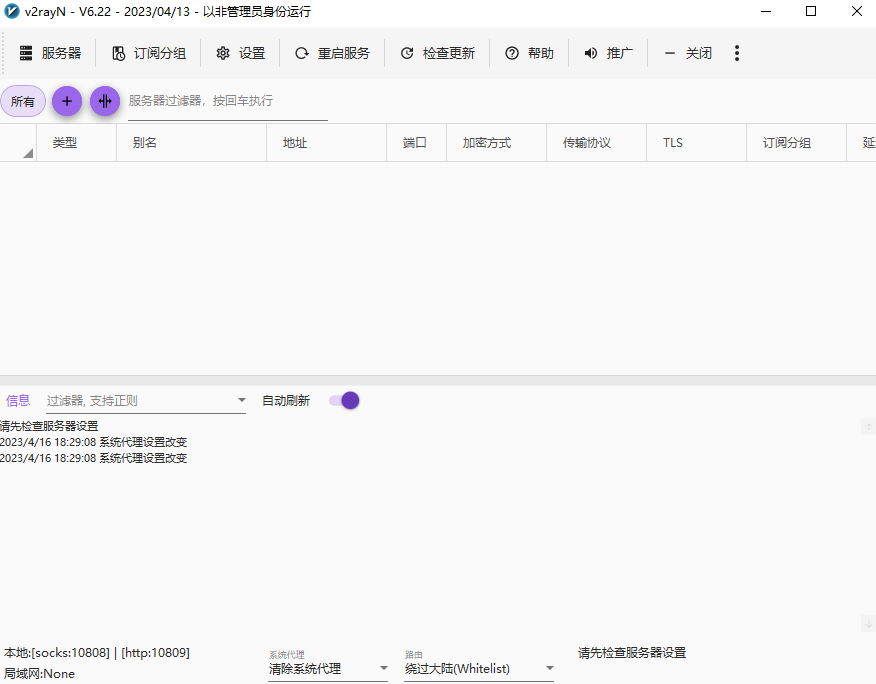Click the 重启服务 restart service icon

pyautogui.click(x=302, y=53)
